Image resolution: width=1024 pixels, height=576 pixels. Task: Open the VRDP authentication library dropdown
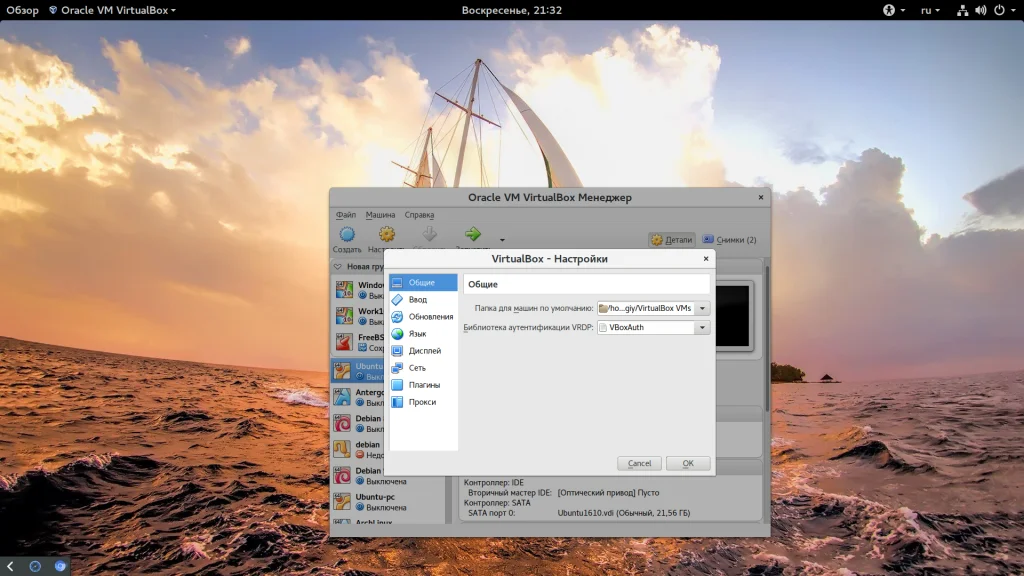point(703,328)
